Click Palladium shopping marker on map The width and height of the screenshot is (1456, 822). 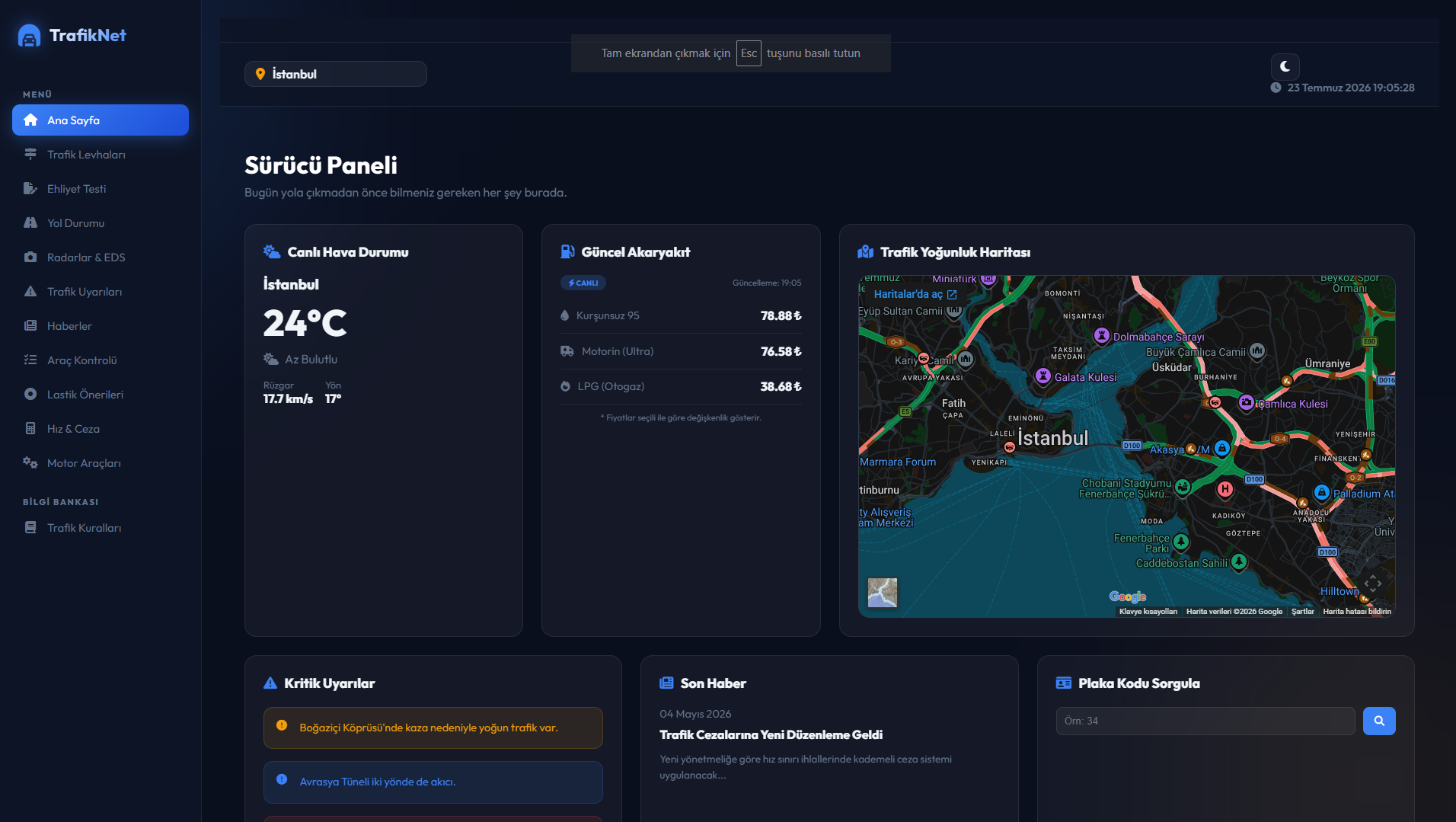coord(1322,492)
